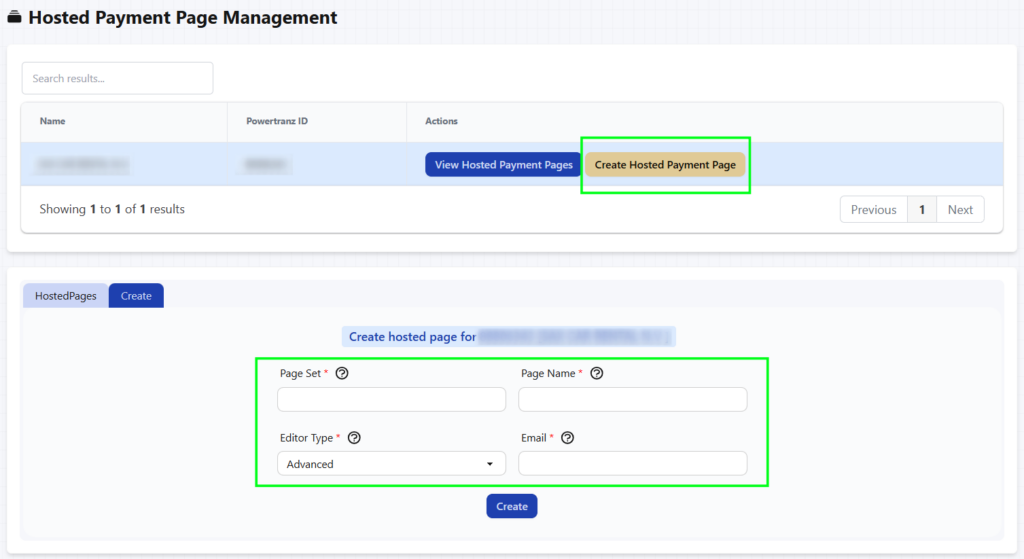This screenshot has width=1024, height=559.
Task: Select page 1 in pagination
Action: (x=921, y=210)
